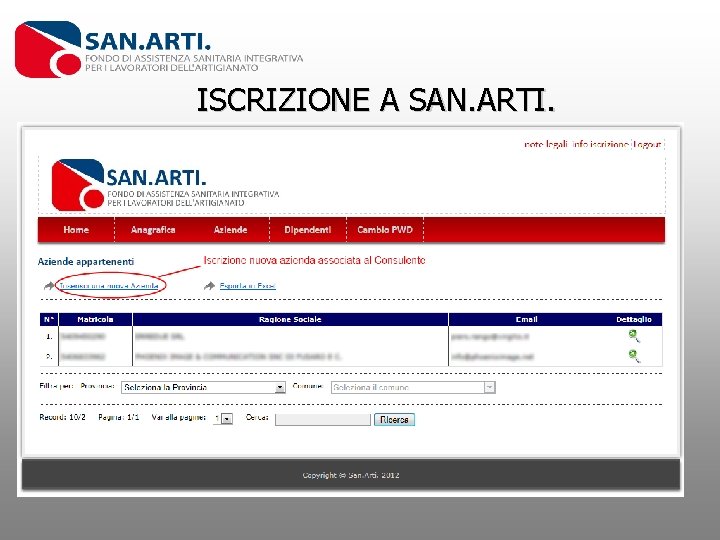Open the Vai alla pagina dropdown
The image size is (720, 540).
223,418
